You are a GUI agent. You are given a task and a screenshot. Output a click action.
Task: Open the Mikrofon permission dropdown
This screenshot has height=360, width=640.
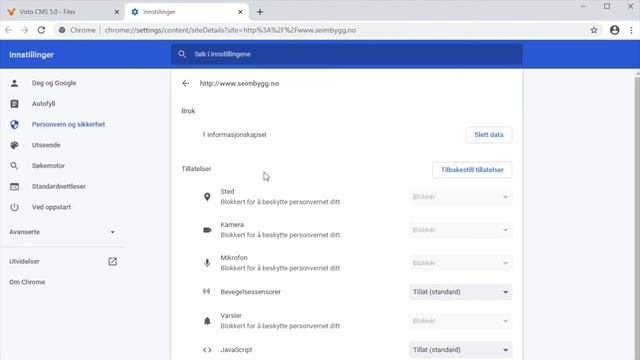(x=460, y=263)
